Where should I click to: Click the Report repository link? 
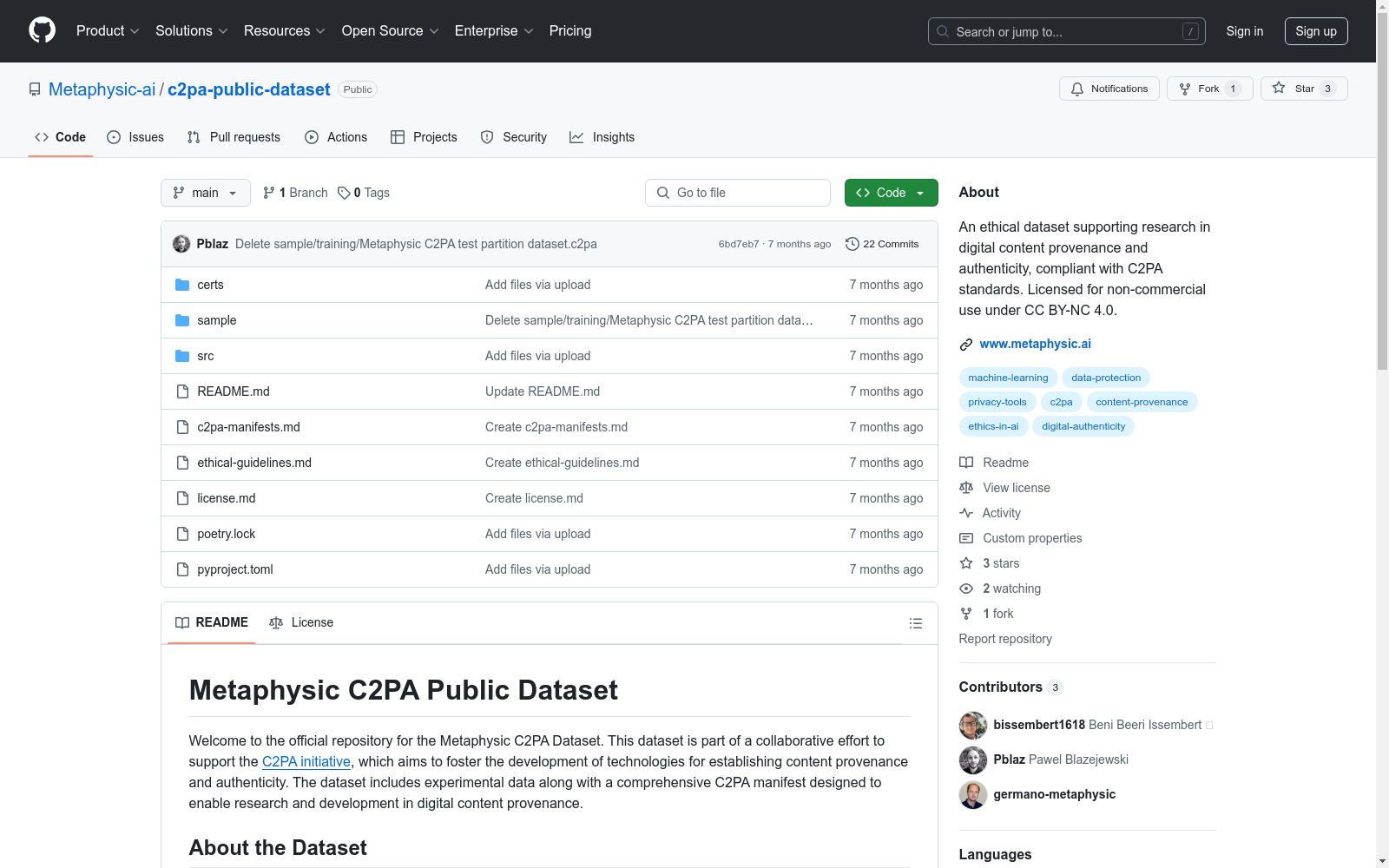click(x=1005, y=639)
